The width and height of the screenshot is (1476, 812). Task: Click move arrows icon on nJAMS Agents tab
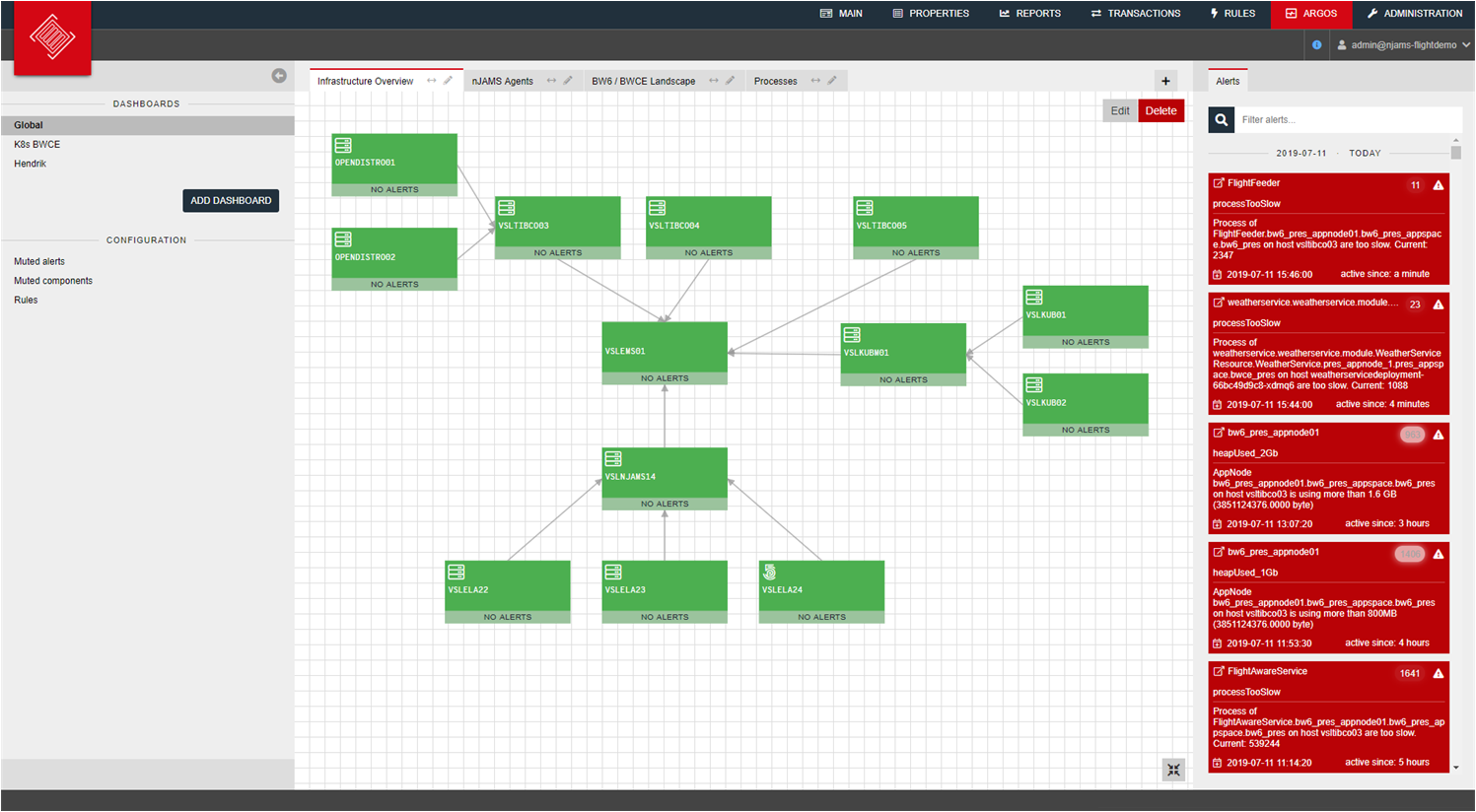tap(551, 81)
